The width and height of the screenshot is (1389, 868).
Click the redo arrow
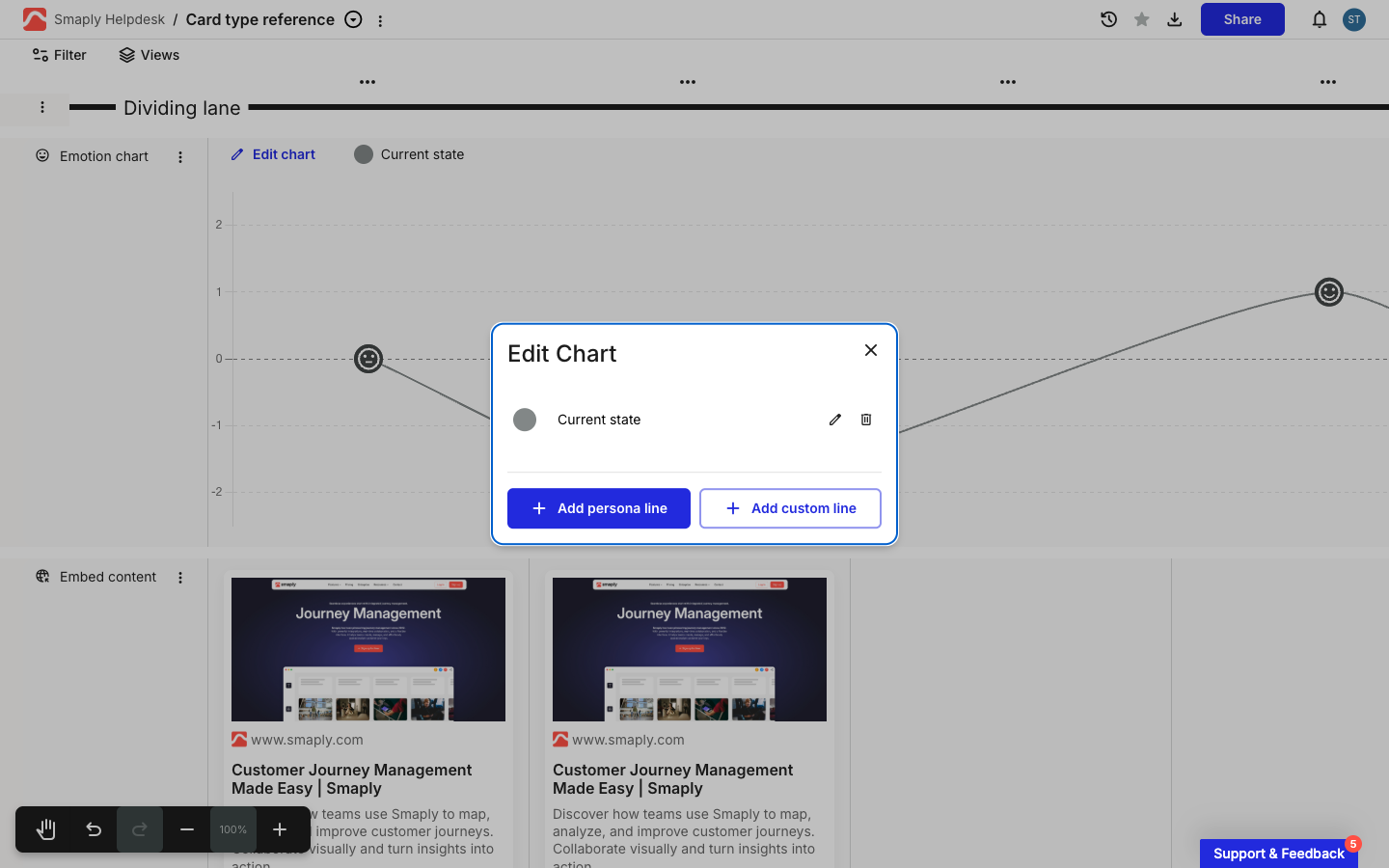(x=140, y=829)
